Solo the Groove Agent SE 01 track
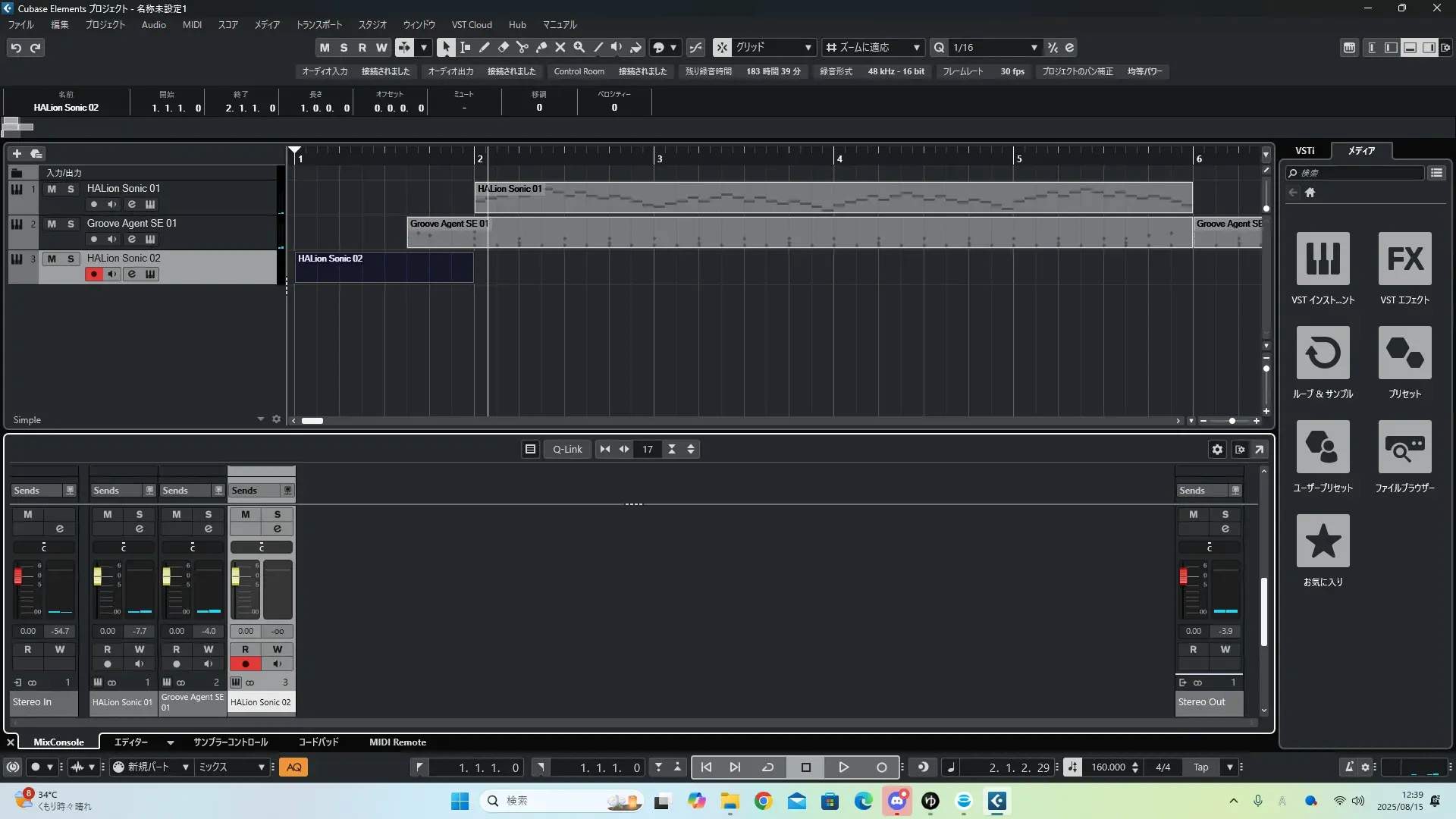1456x819 pixels. coord(71,224)
